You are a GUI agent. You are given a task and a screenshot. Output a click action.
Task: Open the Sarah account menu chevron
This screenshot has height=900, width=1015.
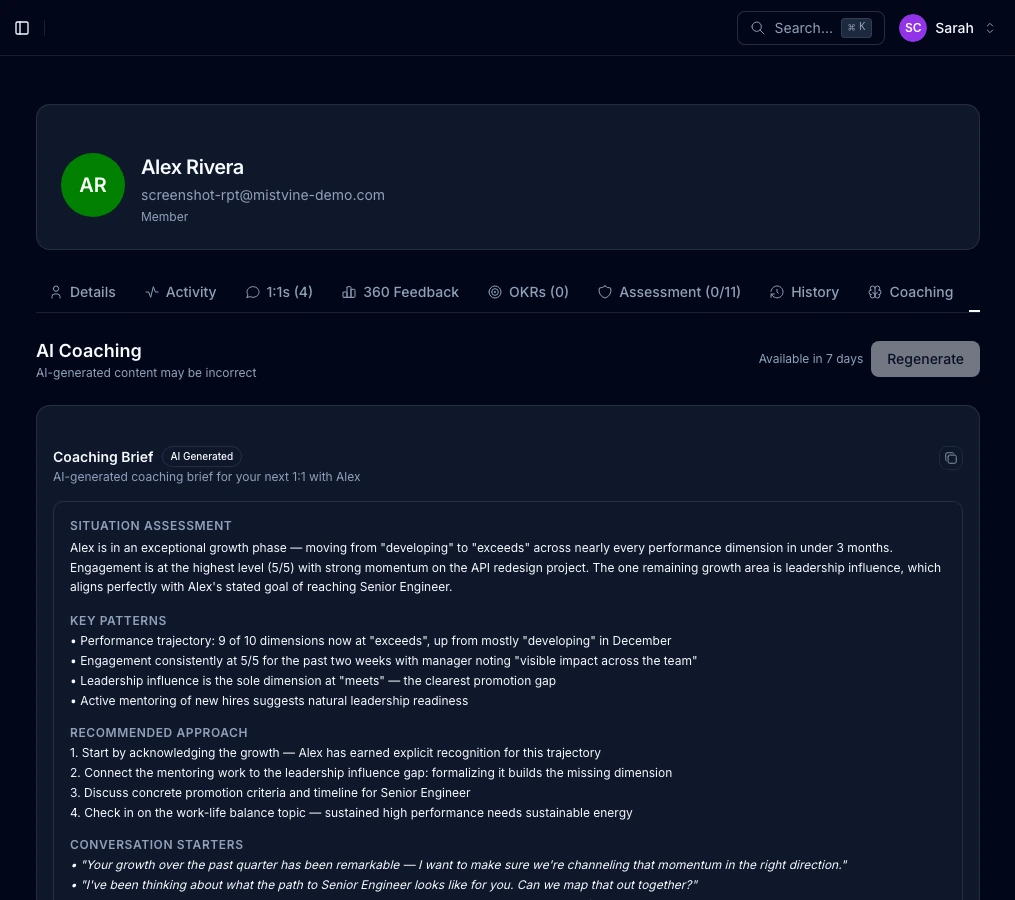pos(989,28)
